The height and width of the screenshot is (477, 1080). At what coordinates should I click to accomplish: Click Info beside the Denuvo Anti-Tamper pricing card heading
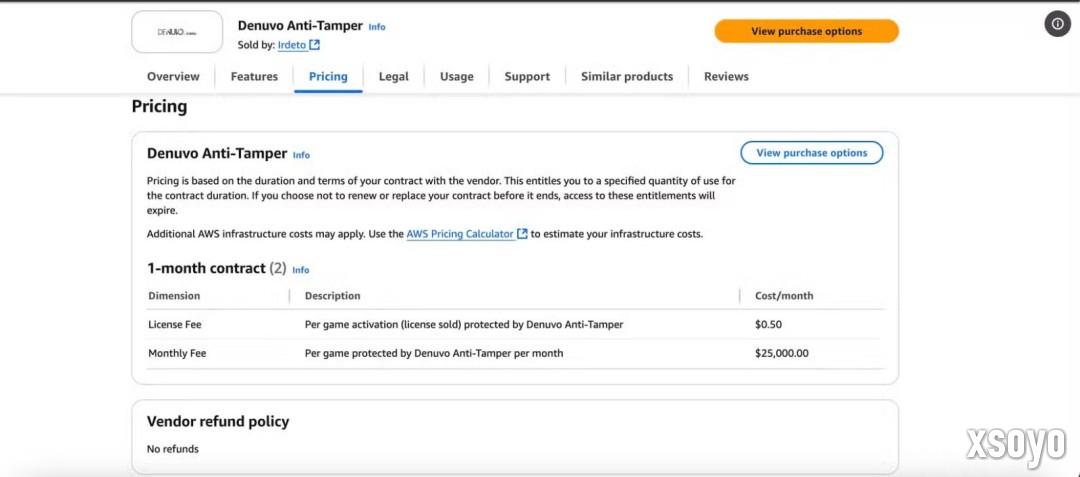(301, 155)
